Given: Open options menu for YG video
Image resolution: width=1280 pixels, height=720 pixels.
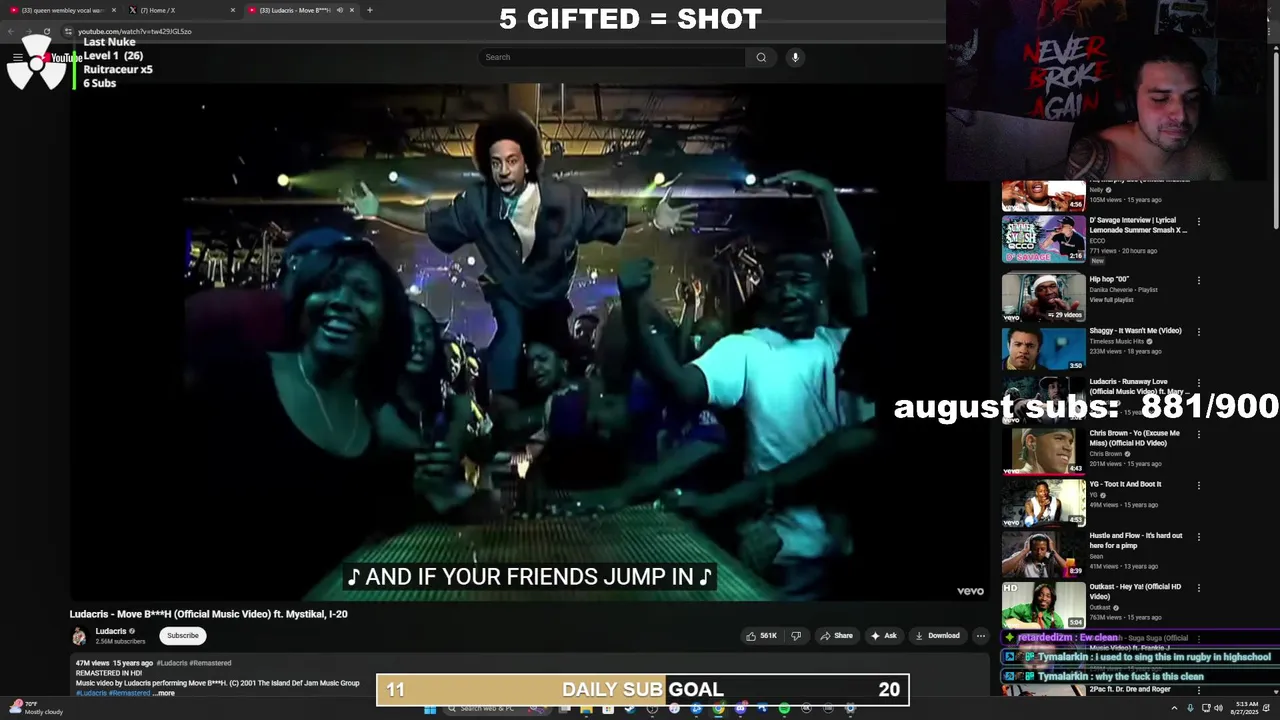Looking at the screenshot, I should (x=1198, y=485).
